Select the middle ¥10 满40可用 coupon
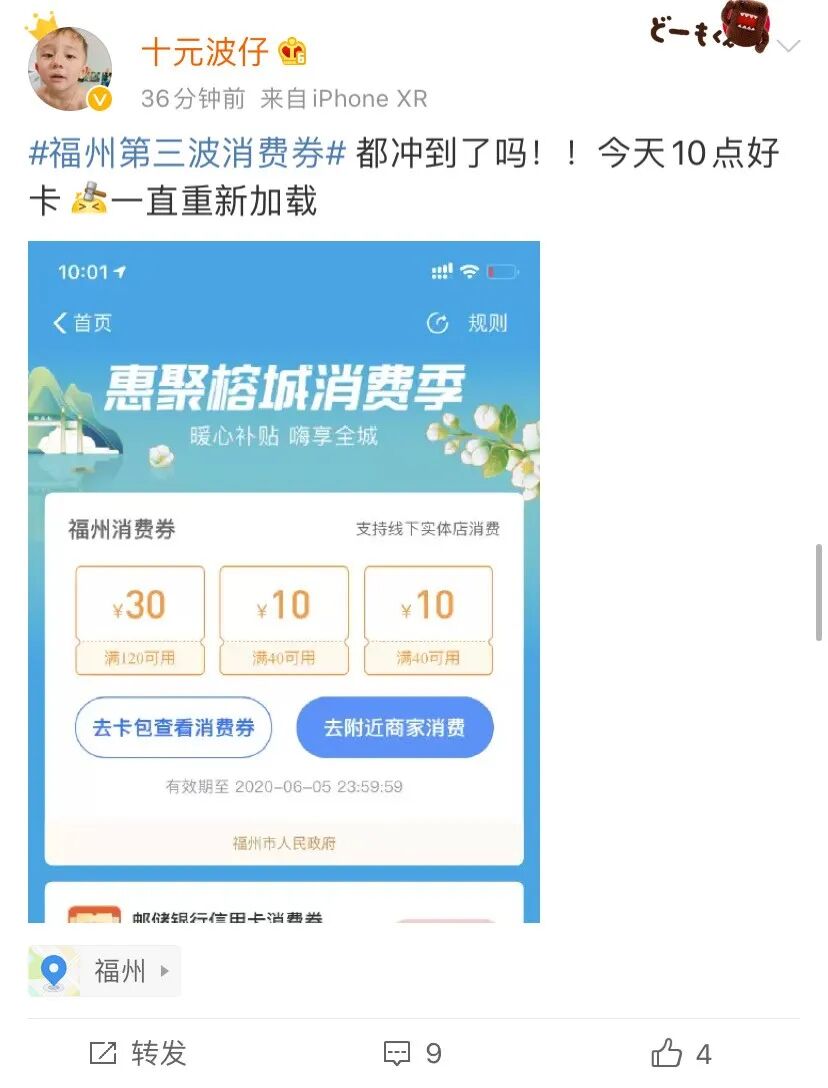 click(x=284, y=620)
